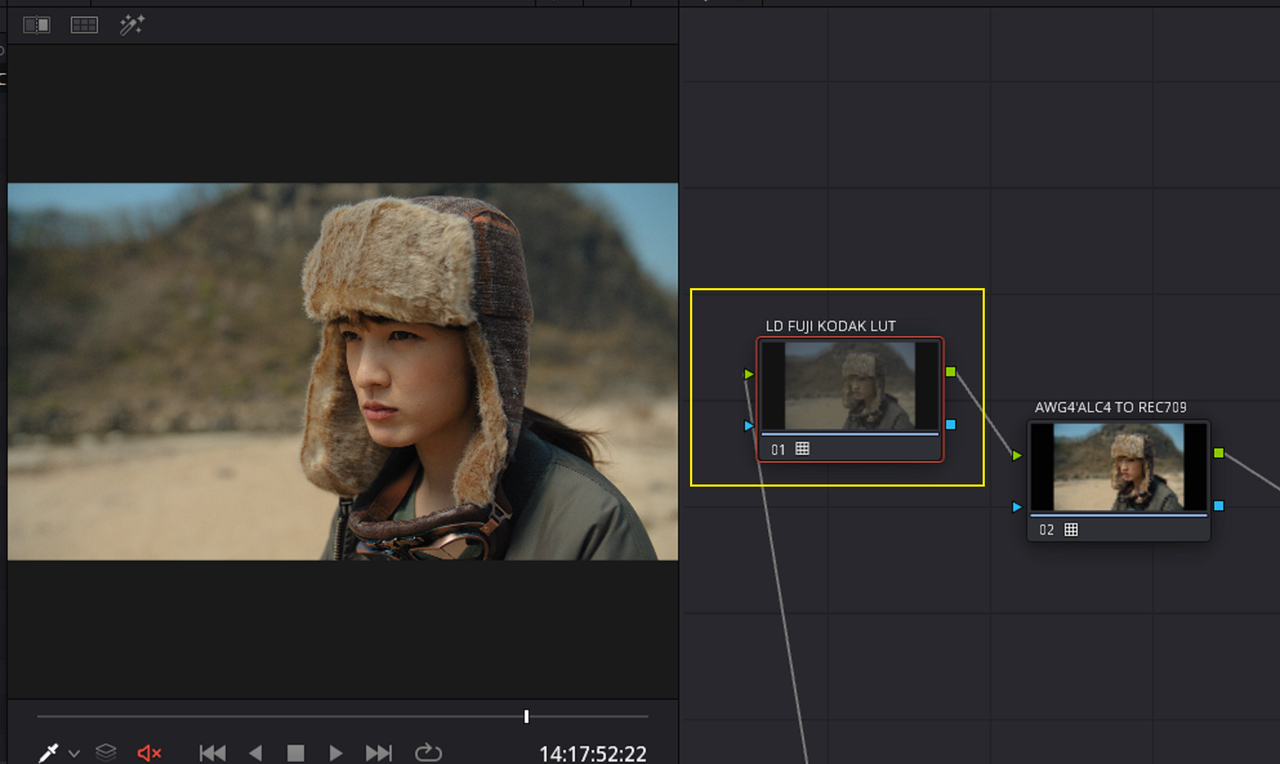This screenshot has height=764, width=1280.
Task: Toggle the magic wand highlight icon
Action: click(x=132, y=25)
